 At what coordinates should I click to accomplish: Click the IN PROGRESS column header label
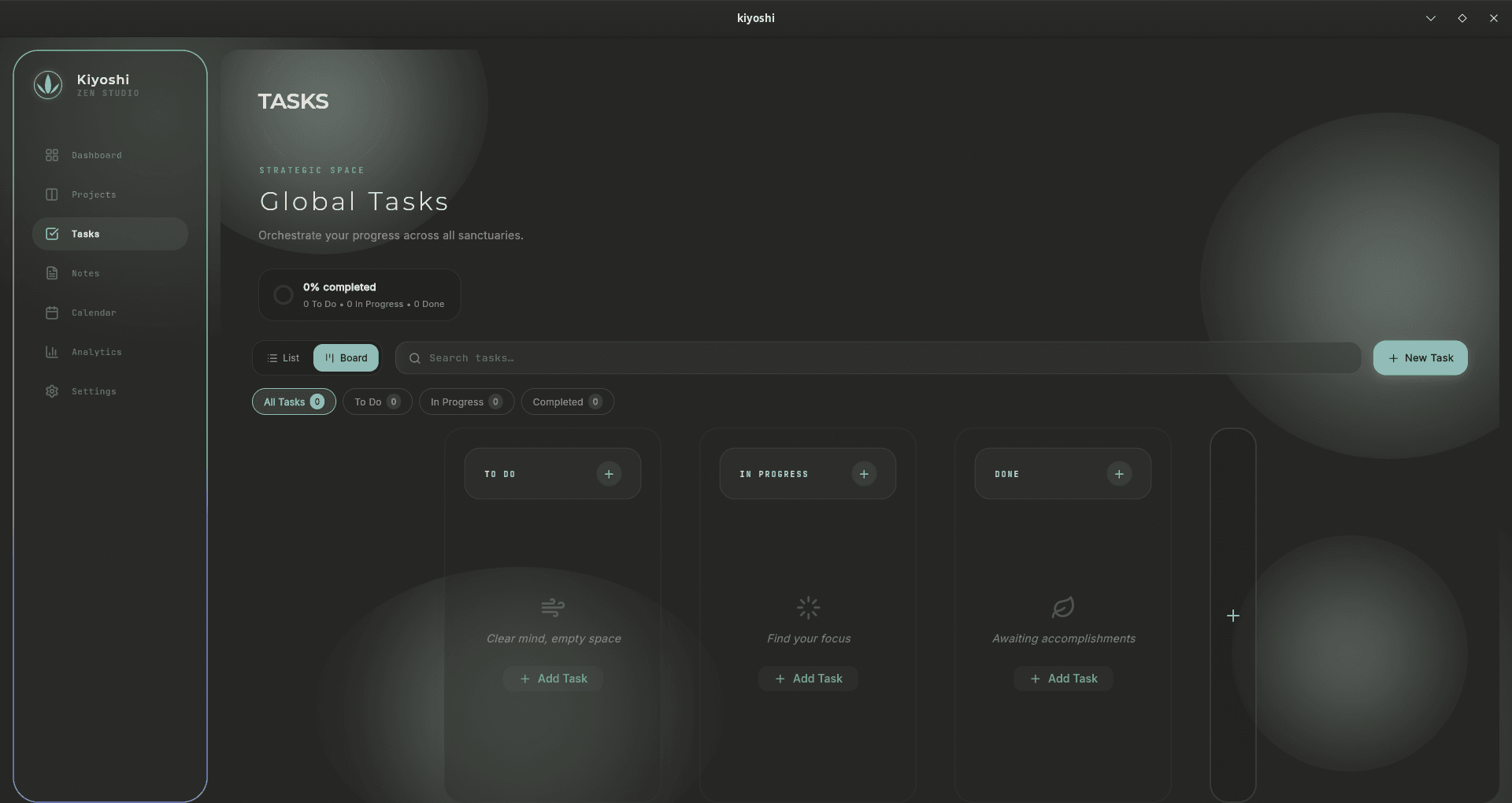[774, 474]
